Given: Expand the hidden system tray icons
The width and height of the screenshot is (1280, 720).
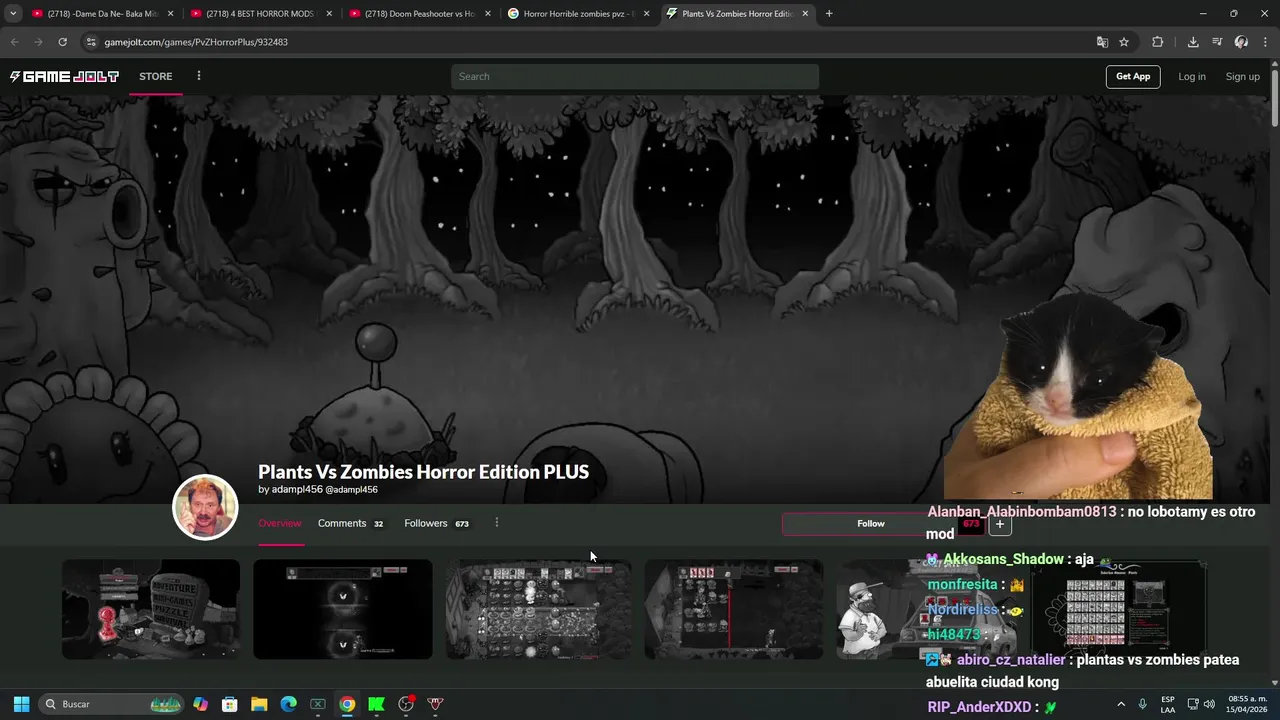Looking at the screenshot, I should tap(1121, 704).
